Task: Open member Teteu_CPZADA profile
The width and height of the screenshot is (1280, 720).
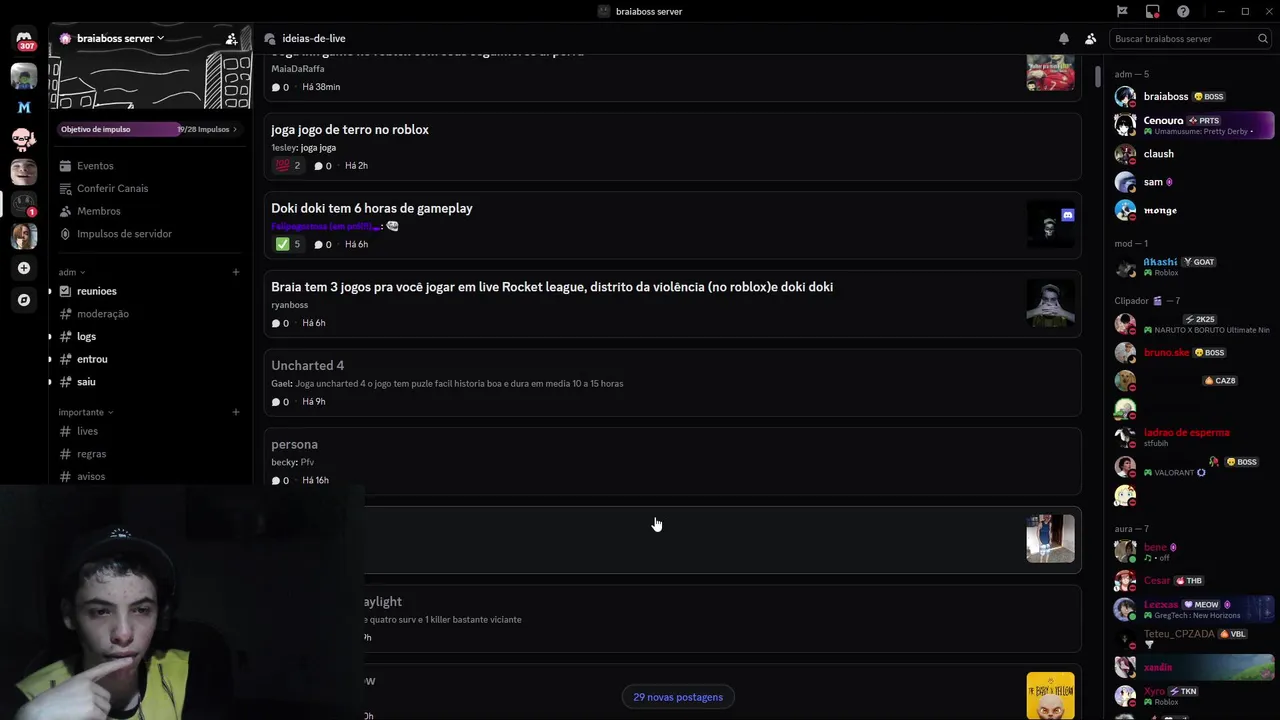Action: click(1193, 638)
